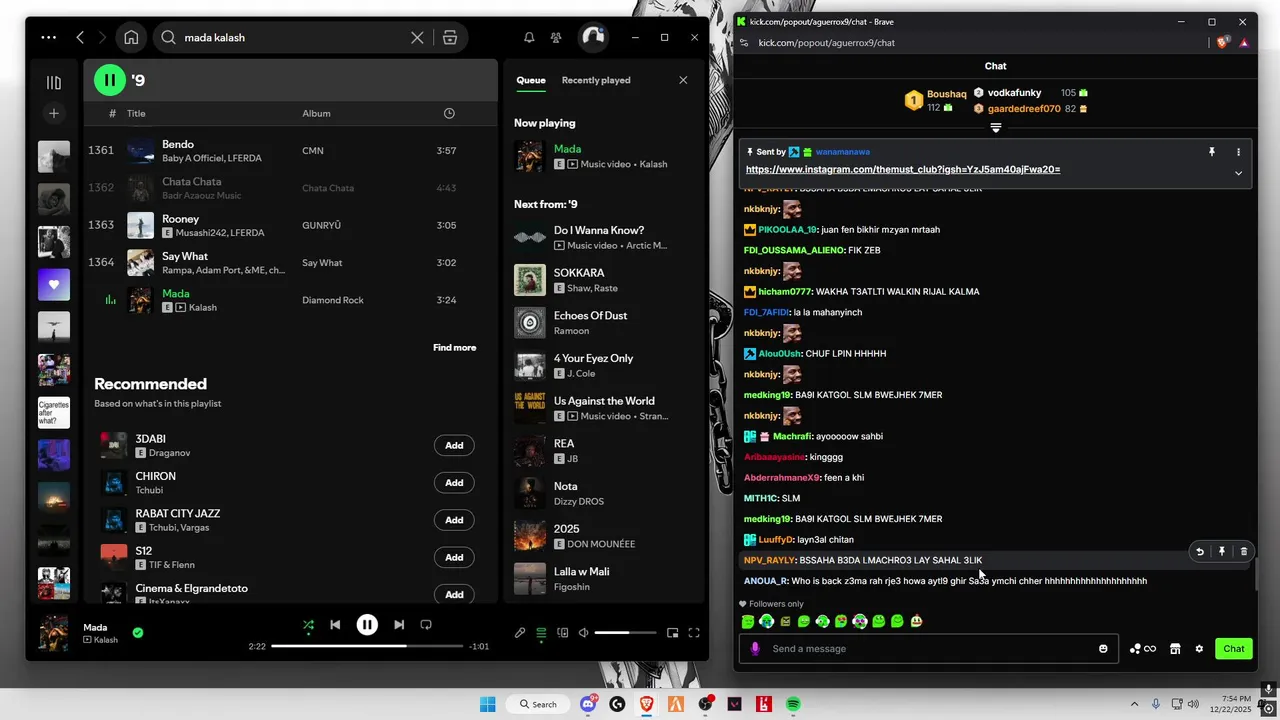Open the Browse icon beside search bar
The height and width of the screenshot is (720, 1280).
(450, 37)
